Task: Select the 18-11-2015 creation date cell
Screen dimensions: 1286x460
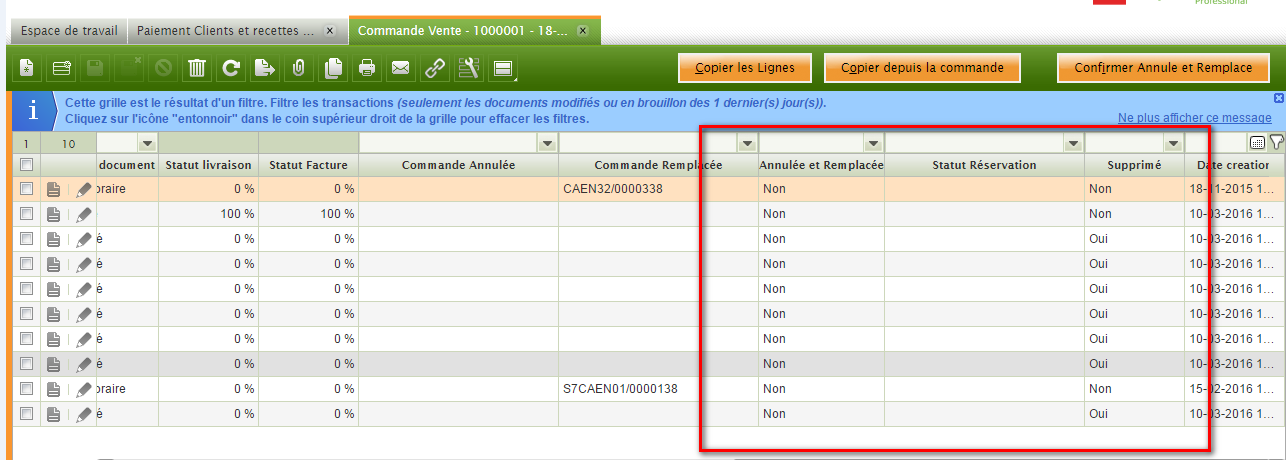Action: 1235,189
